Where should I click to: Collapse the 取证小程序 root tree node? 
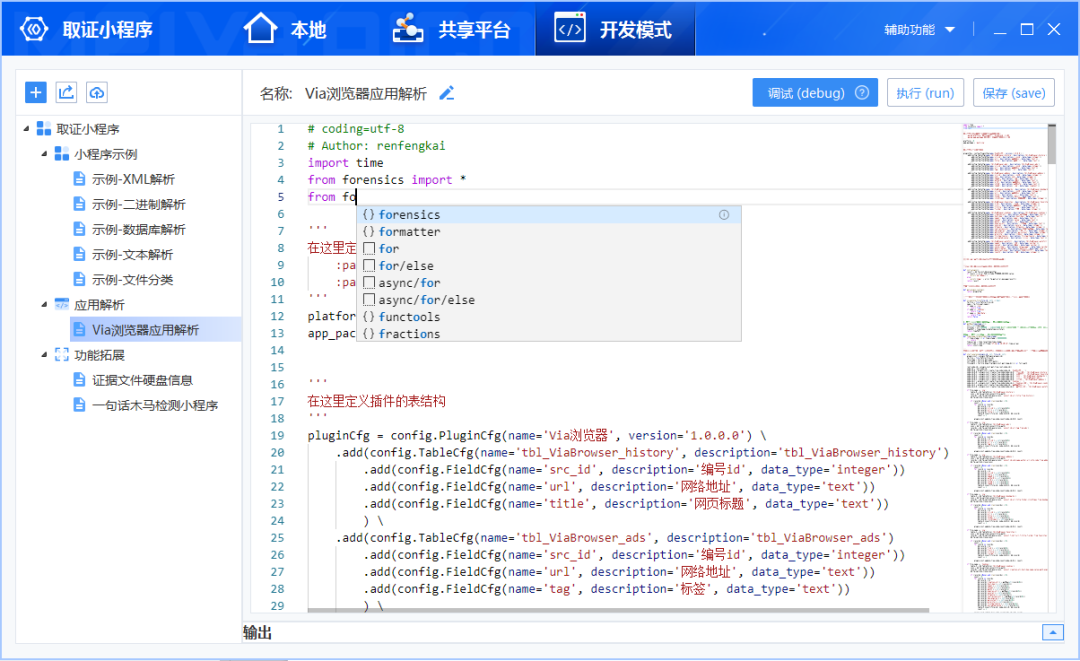click(x=26, y=129)
